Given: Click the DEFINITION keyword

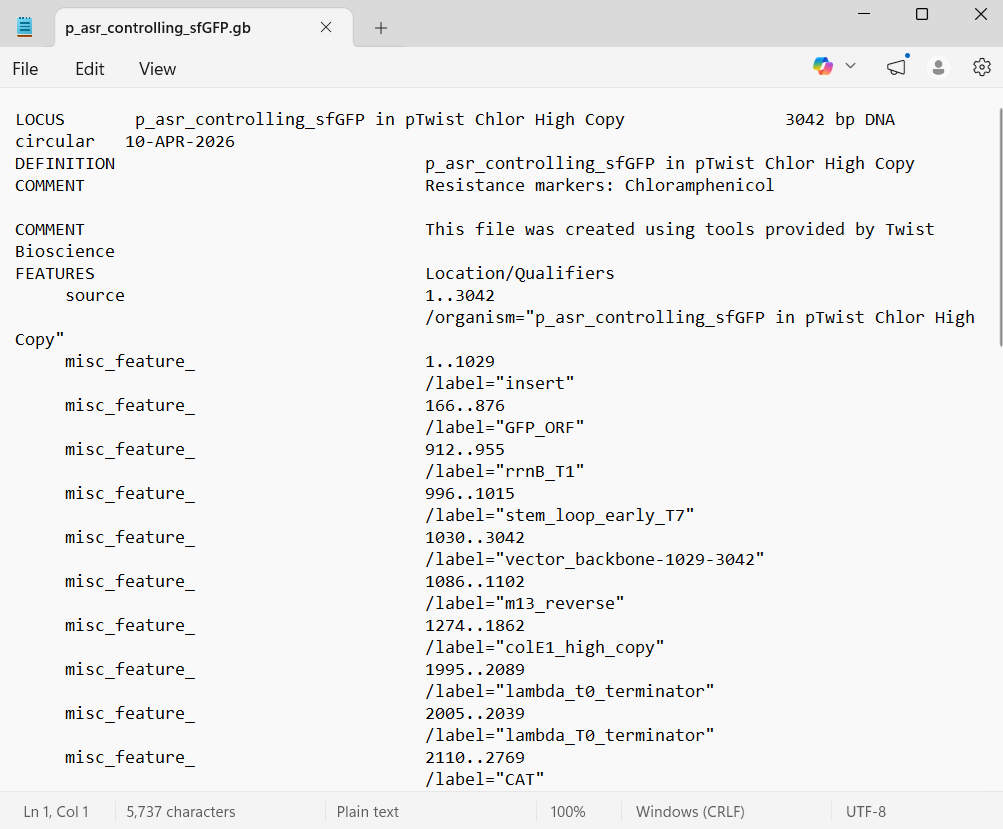Looking at the screenshot, I should (x=65, y=164).
